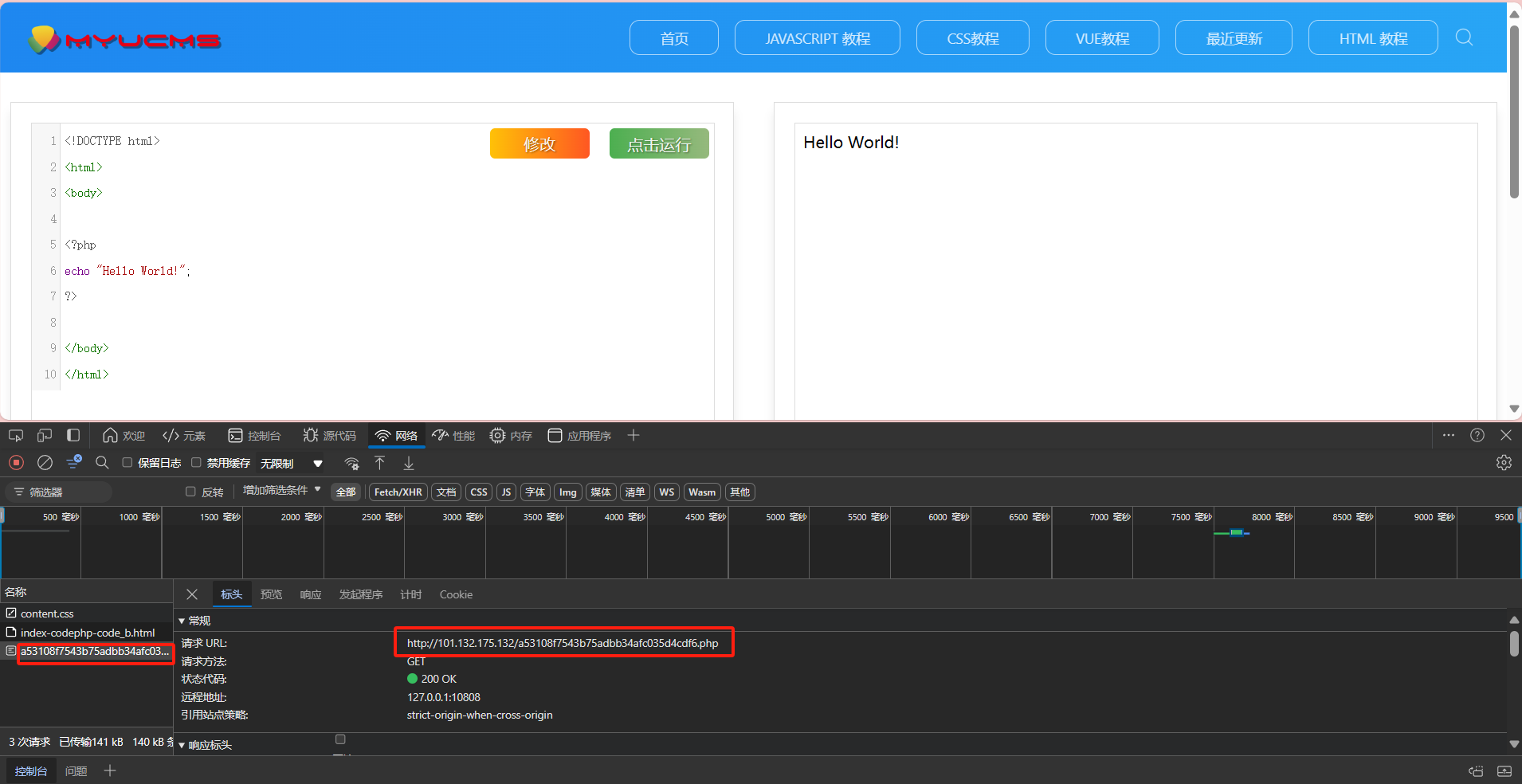The height and width of the screenshot is (784, 1522).
Task: Add a new drawer tab plus icon
Action: 110,770
